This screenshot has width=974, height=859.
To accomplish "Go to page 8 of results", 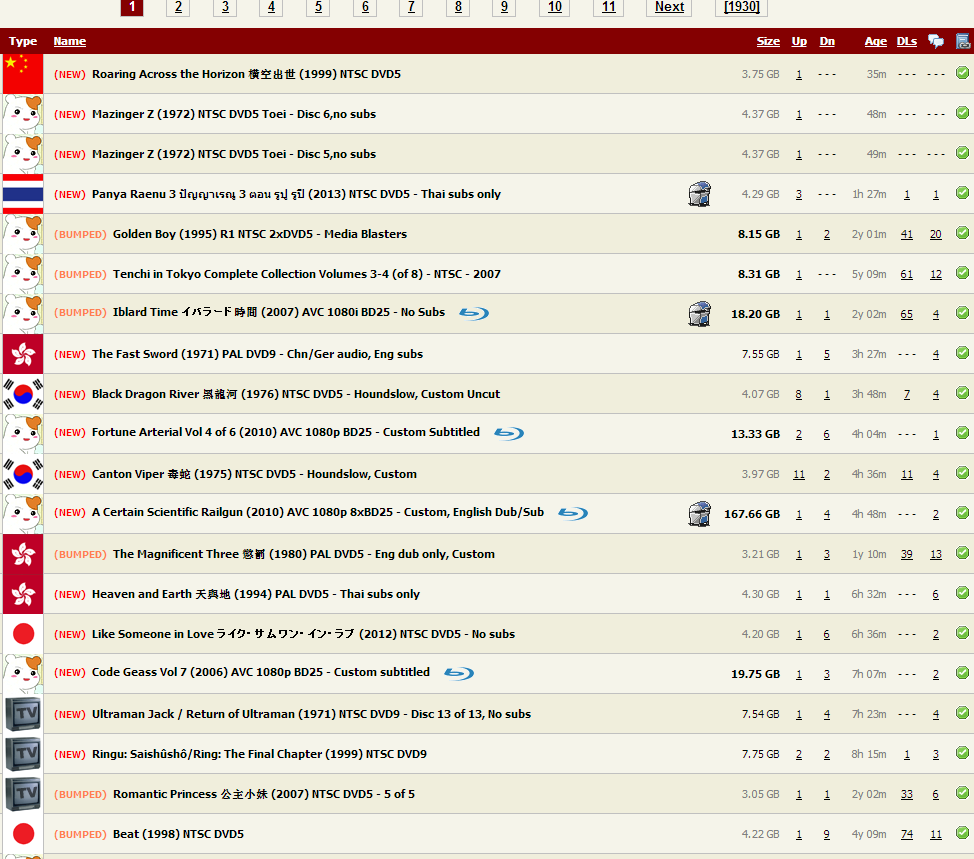I will (x=458, y=7).
